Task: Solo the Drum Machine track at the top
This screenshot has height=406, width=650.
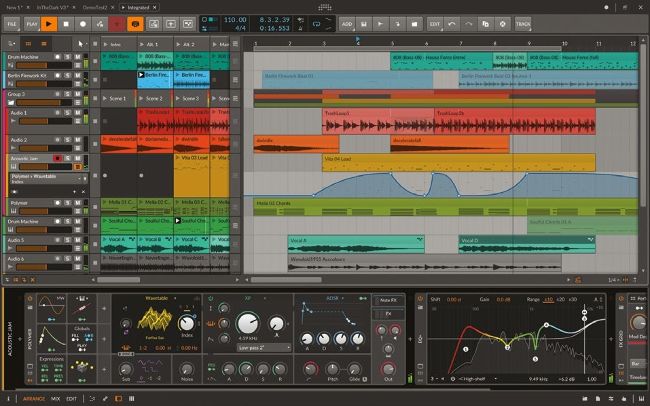Action: (x=68, y=57)
